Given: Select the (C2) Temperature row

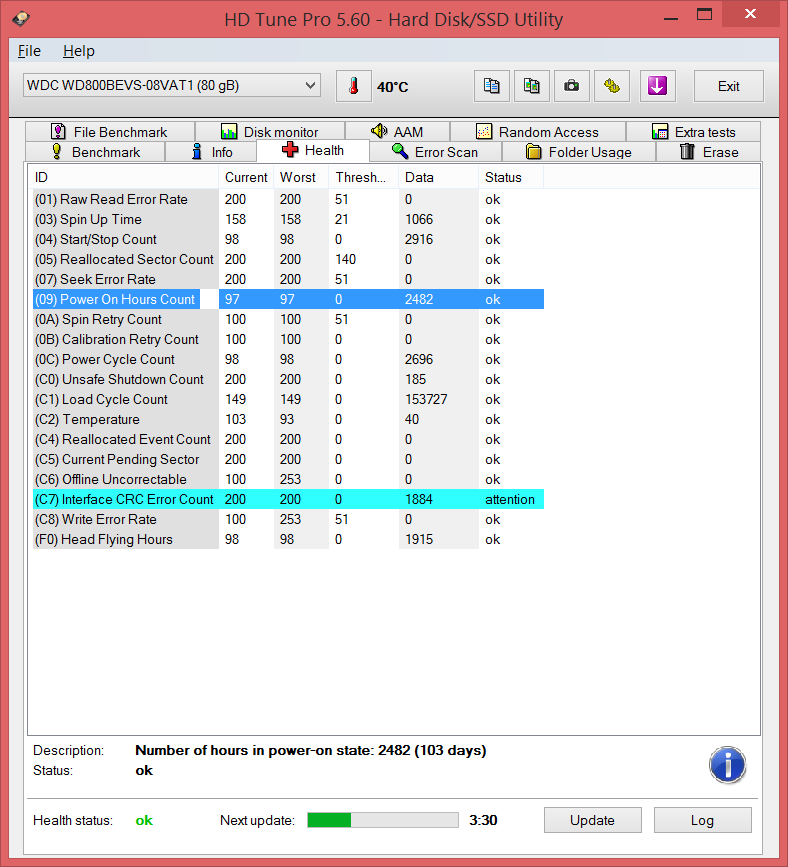Looking at the screenshot, I should coord(288,419).
